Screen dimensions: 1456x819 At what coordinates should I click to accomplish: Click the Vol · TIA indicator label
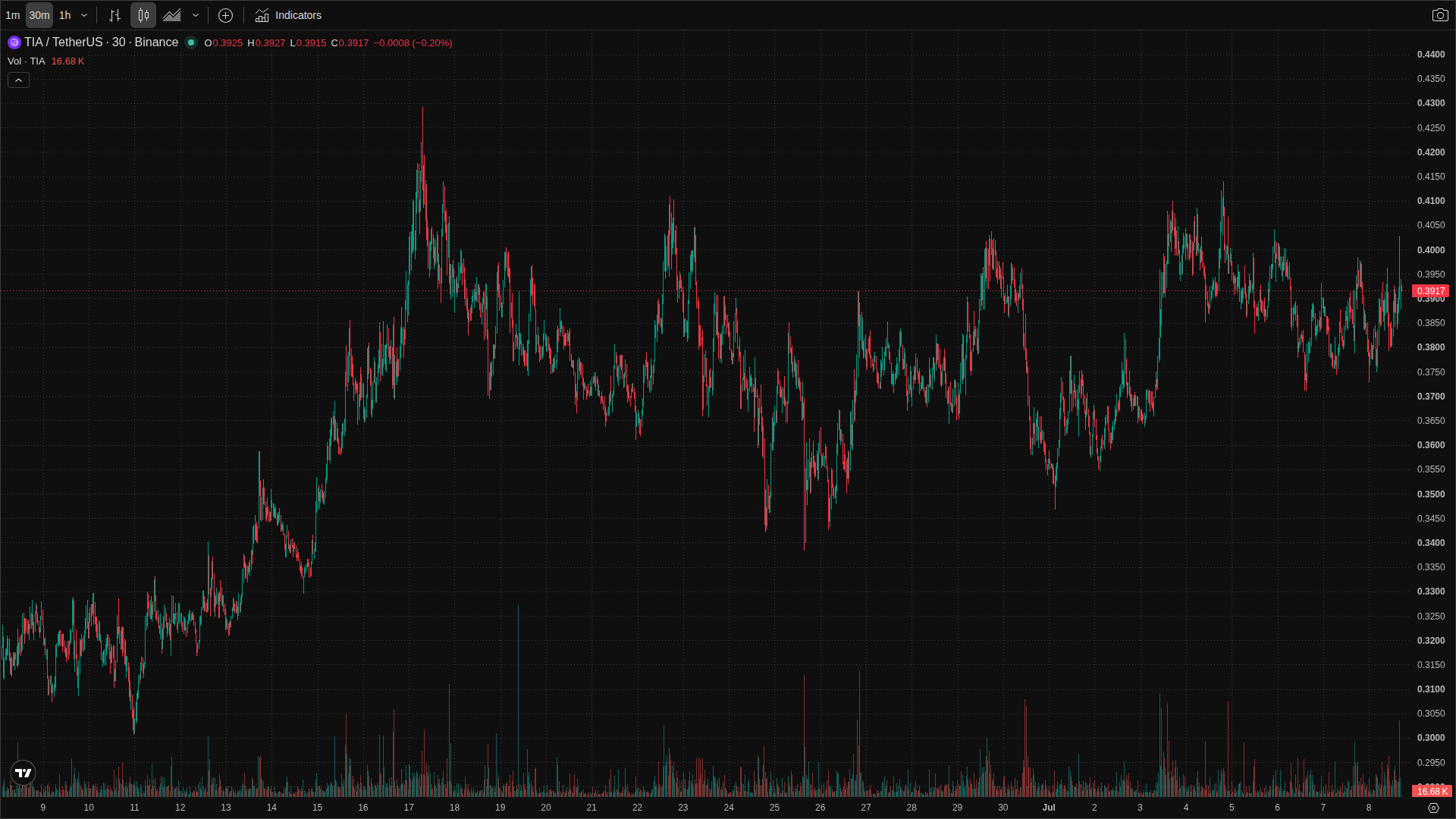27,61
